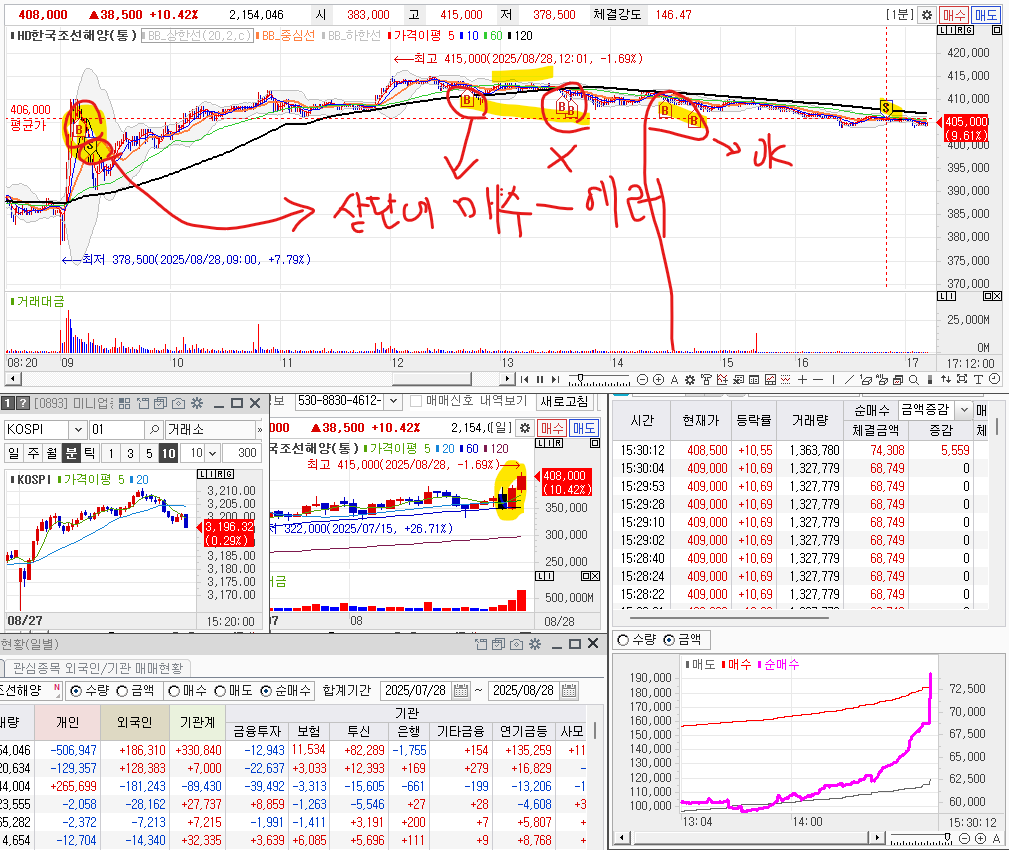The width and height of the screenshot is (1009, 850).
Task: Expand the 거래소 field chevron (») in the mini window
Action: [259, 429]
